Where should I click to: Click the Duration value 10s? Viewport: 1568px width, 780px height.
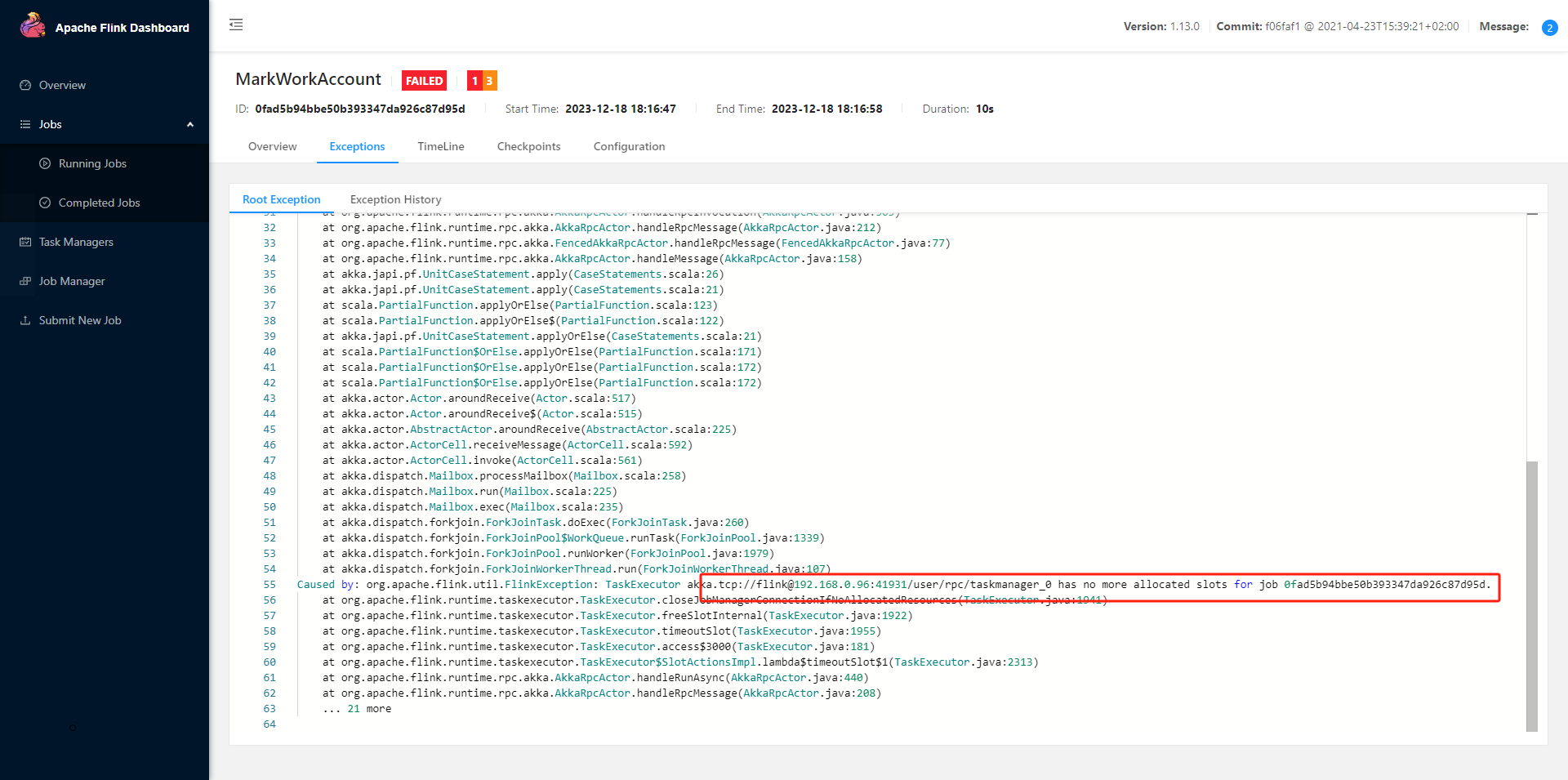[985, 109]
